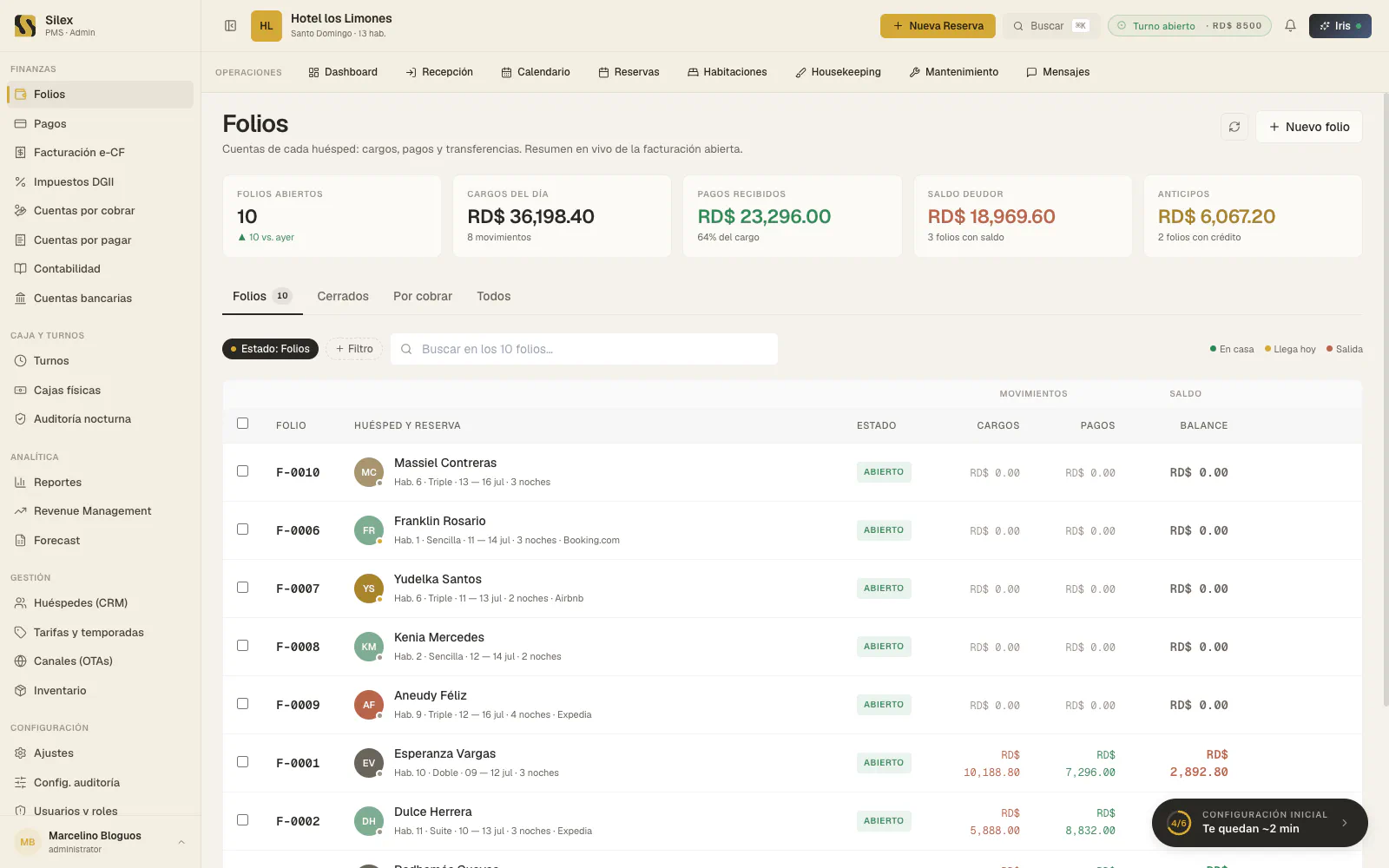
Task: Click the Nueva Reserva button
Action: 938,26
